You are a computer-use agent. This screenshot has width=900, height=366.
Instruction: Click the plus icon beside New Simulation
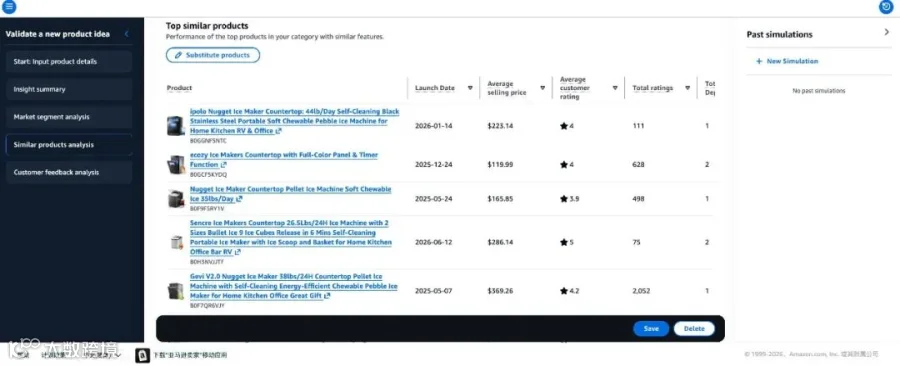click(759, 61)
